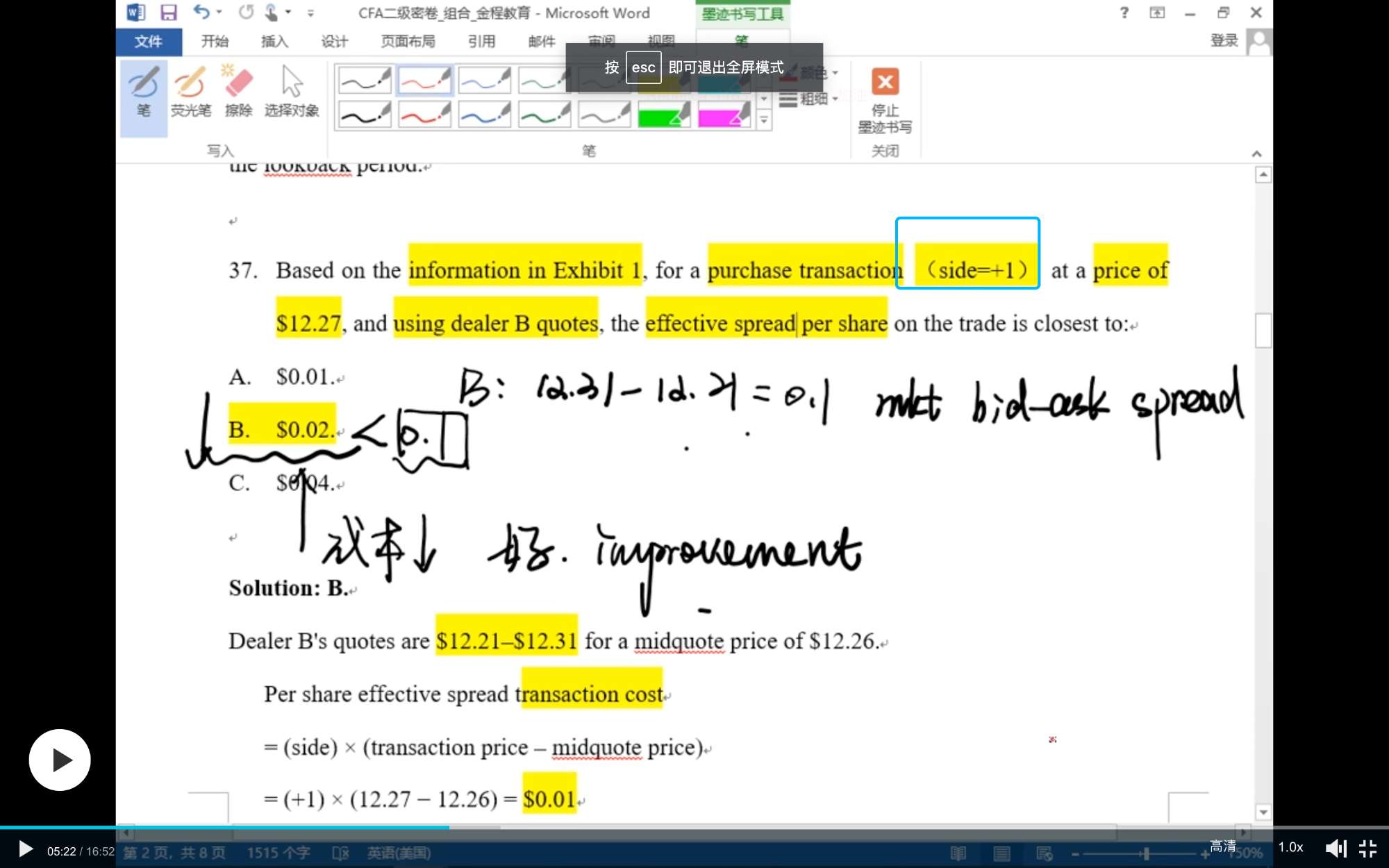This screenshot has height=868, width=1389.
Task: Switch to the 页面布局 ribbon tab
Action: (408, 42)
